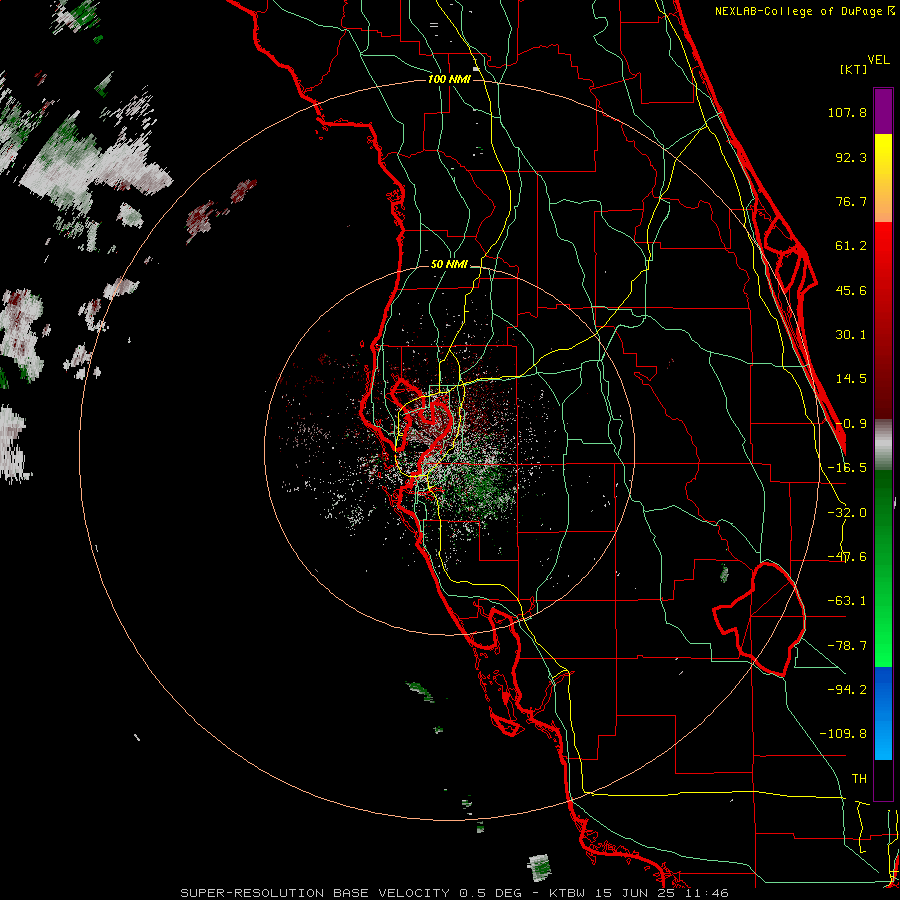
Task: Select the -94.2 velocity scale value
Action: [x=847, y=690]
